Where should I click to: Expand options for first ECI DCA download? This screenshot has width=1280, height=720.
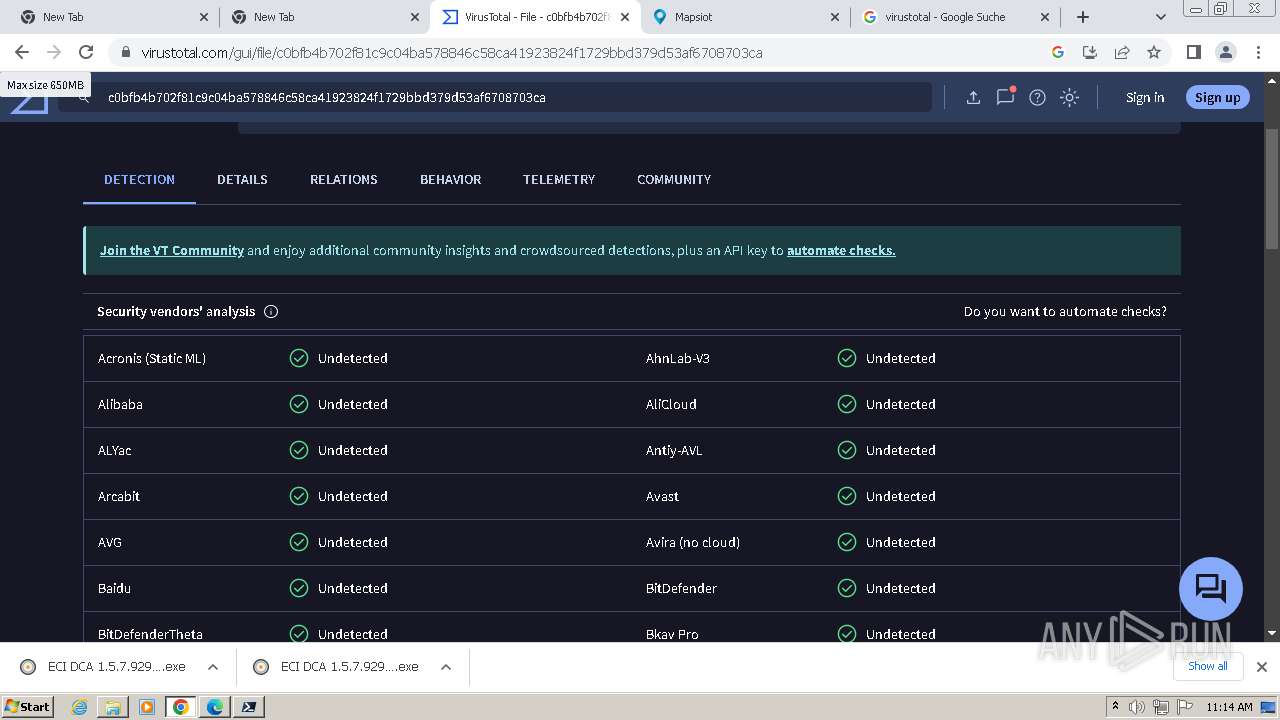[213, 667]
